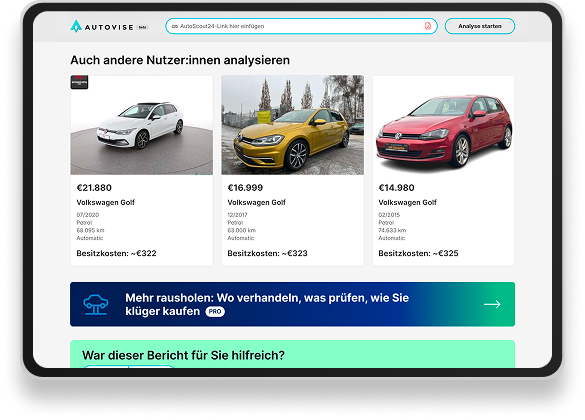Click the PRO badge in the banner
Screen dimensions: 585x420
(215, 311)
